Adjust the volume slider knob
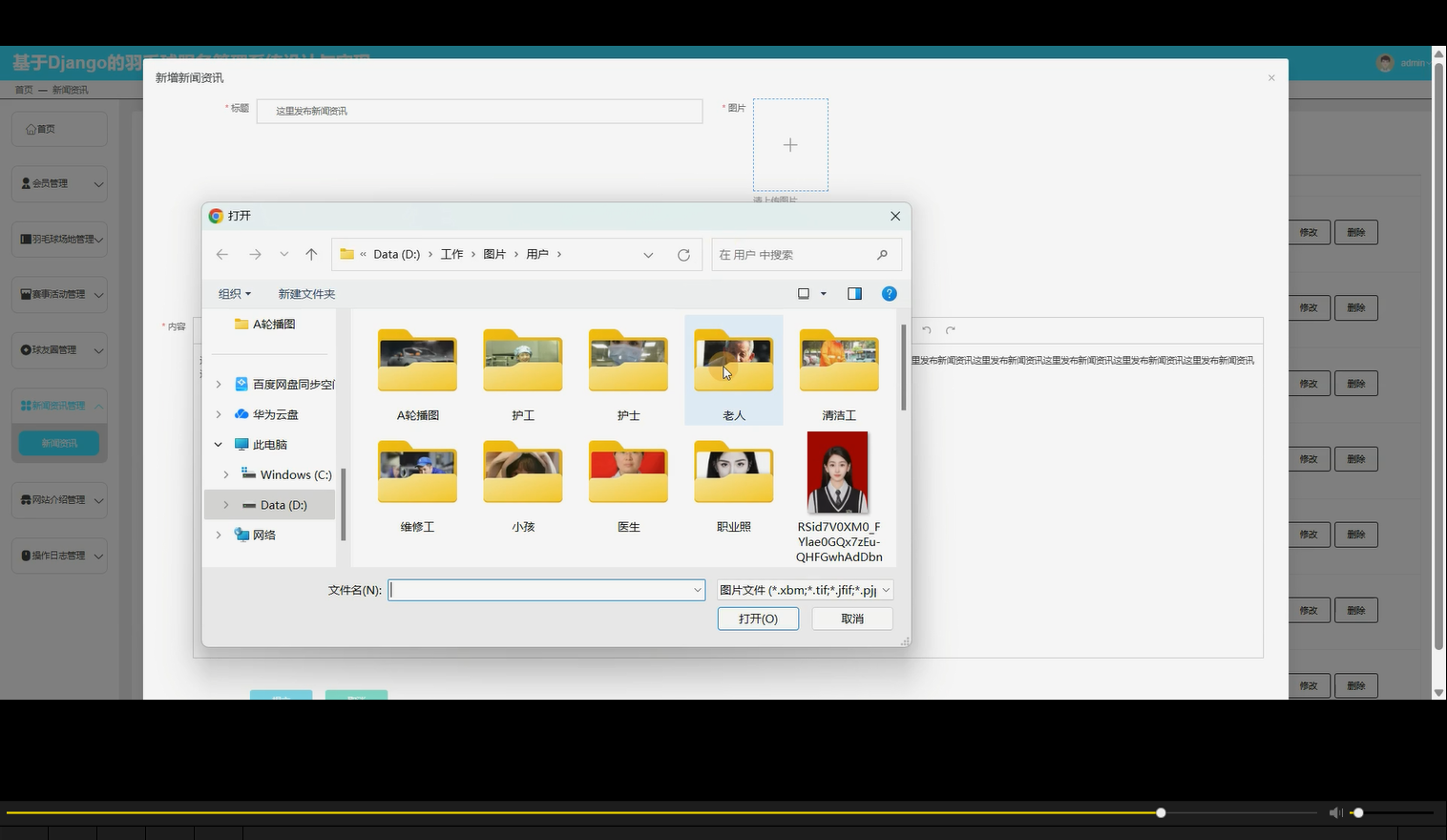The image size is (1447, 840). tap(1358, 812)
